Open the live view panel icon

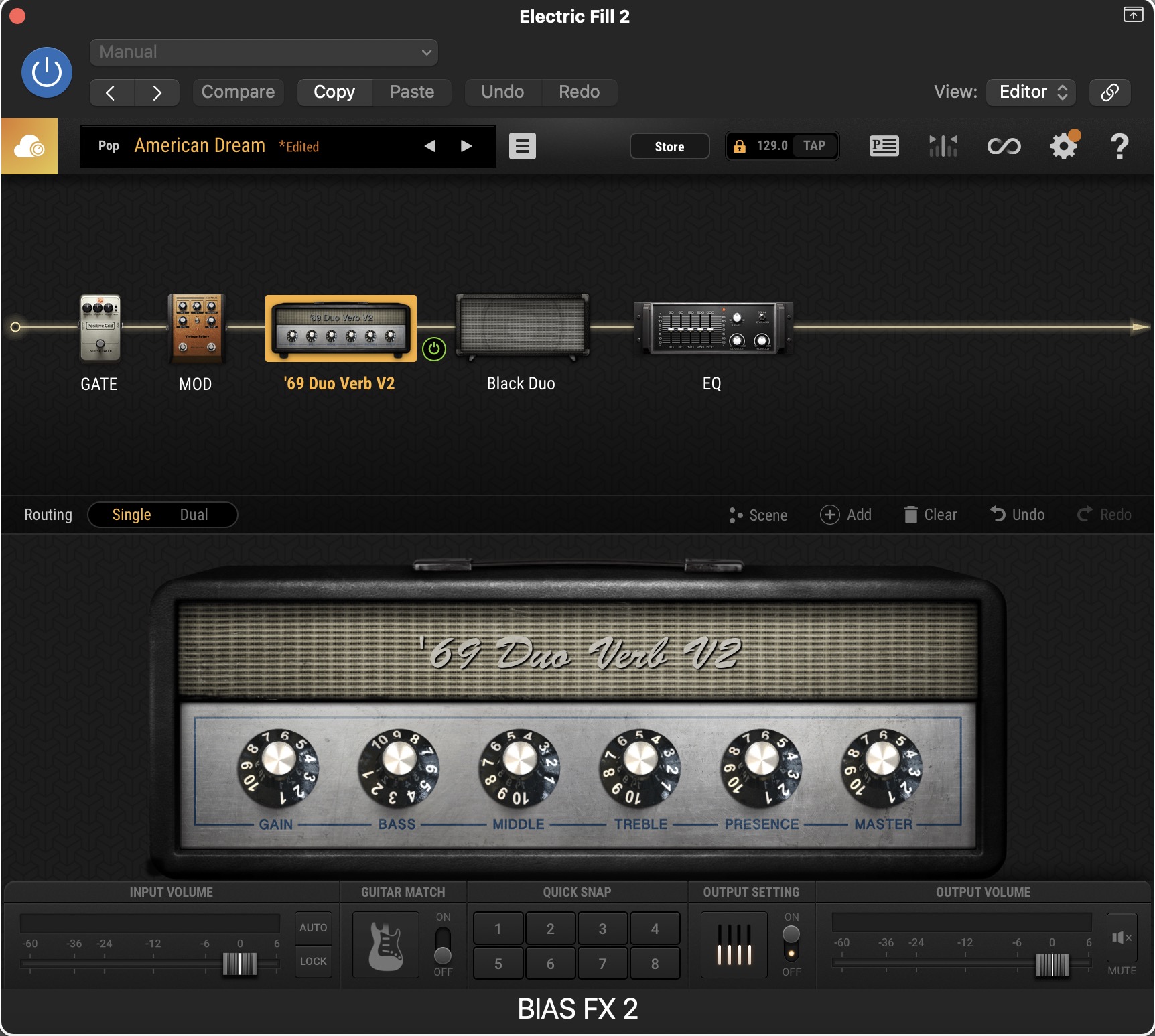pos(884,146)
